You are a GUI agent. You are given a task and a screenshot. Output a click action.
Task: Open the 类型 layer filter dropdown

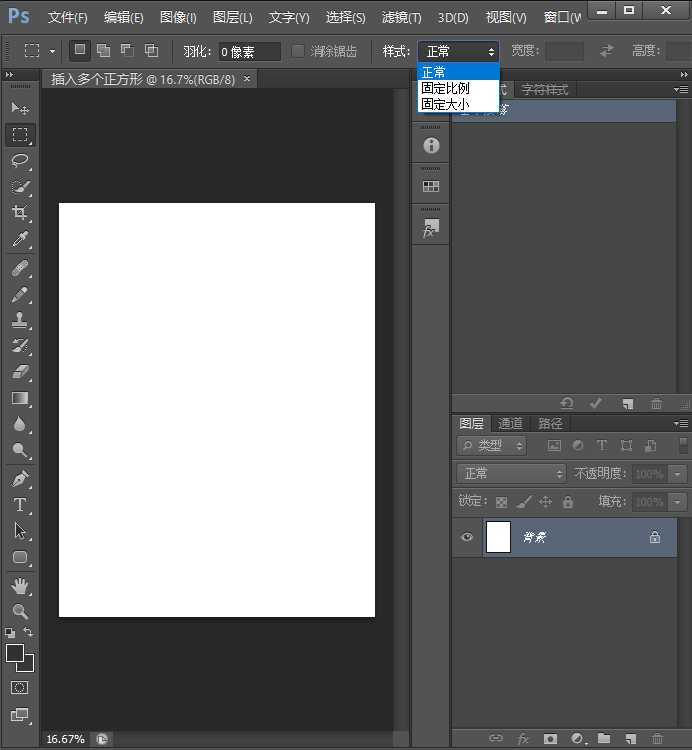[x=494, y=446]
